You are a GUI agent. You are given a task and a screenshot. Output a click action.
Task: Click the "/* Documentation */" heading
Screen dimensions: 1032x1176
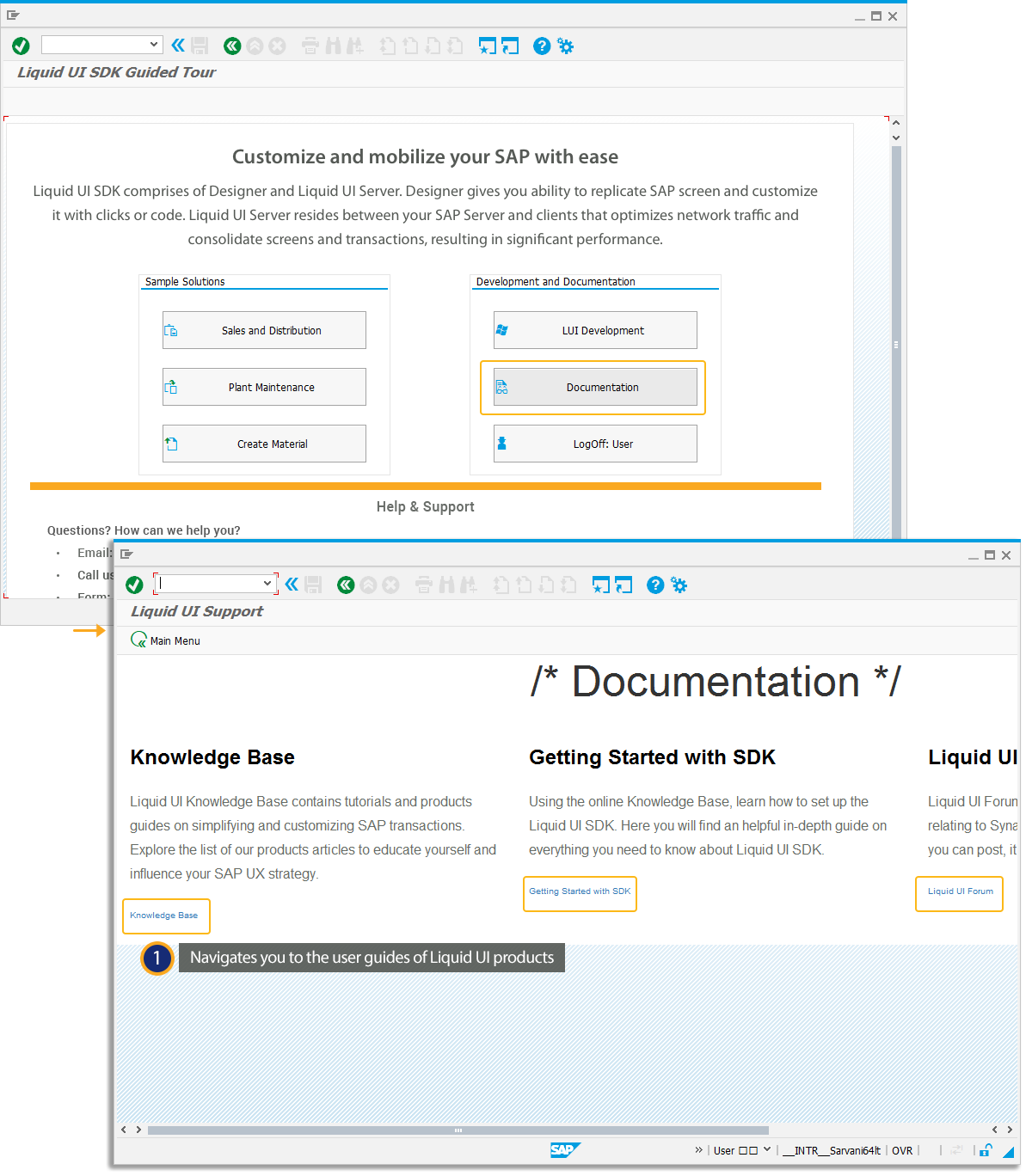click(x=716, y=682)
